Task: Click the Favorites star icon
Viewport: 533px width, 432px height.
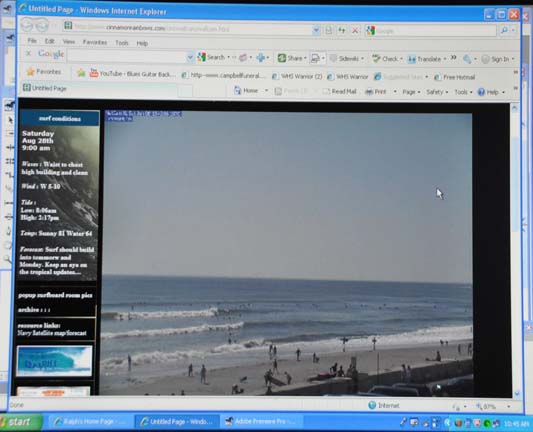Action: click(x=31, y=72)
